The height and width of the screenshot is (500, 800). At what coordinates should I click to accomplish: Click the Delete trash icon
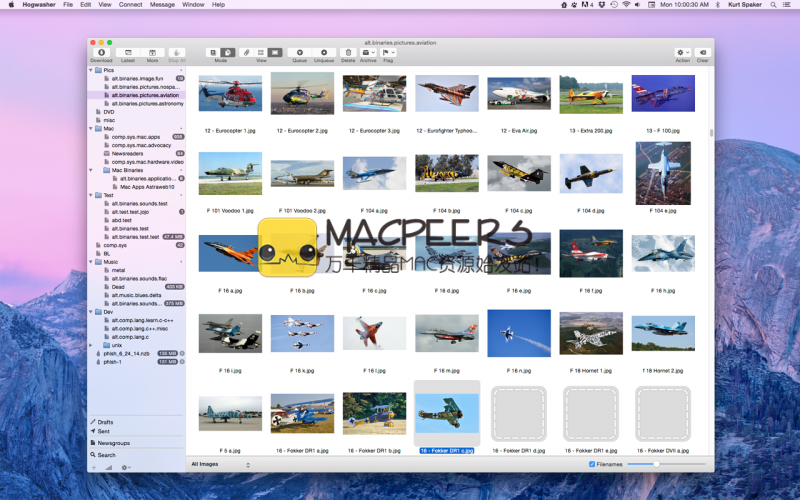coord(348,52)
